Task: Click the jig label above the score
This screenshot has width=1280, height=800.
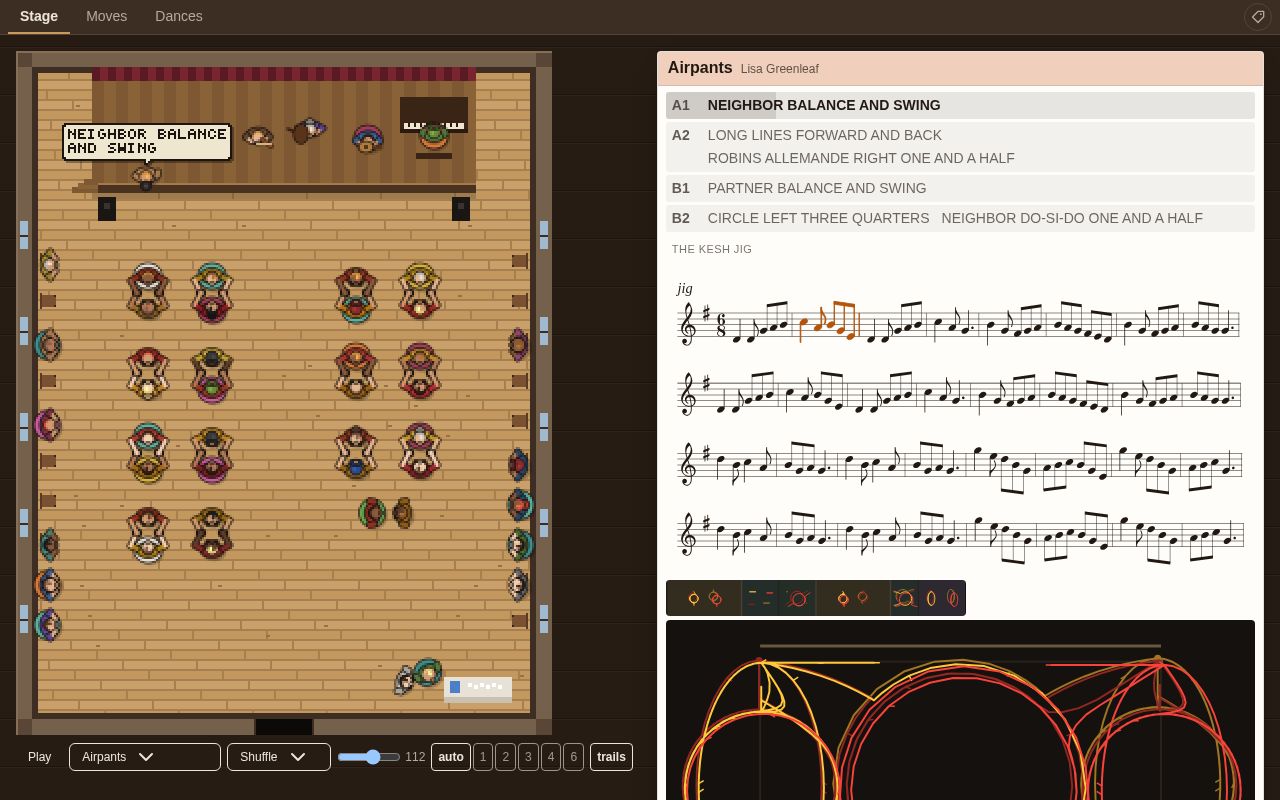Action: [x=684, y=288]
